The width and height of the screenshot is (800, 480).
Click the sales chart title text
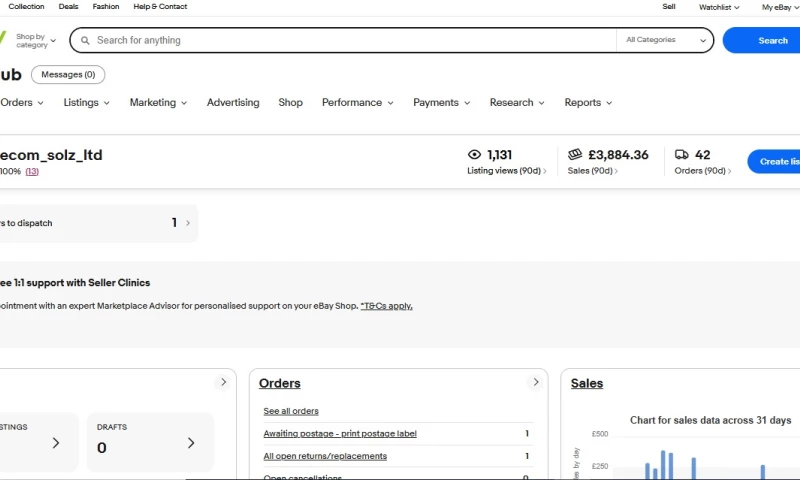coord(710,420)
